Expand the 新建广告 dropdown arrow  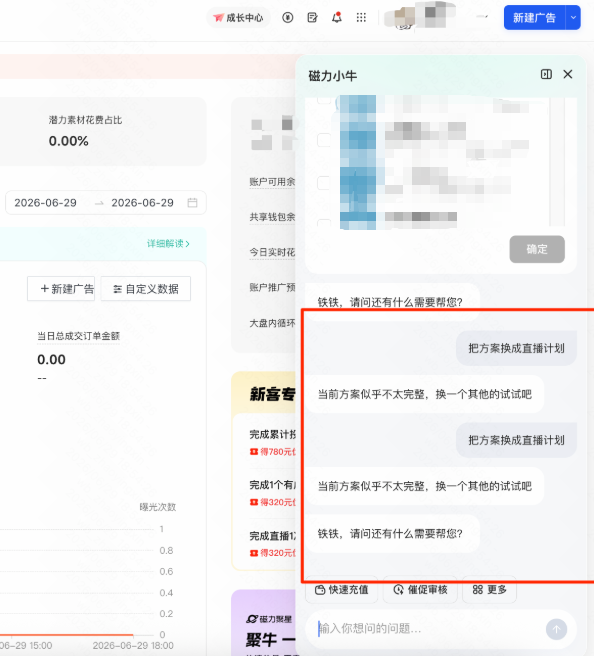[x=573, y=18]
